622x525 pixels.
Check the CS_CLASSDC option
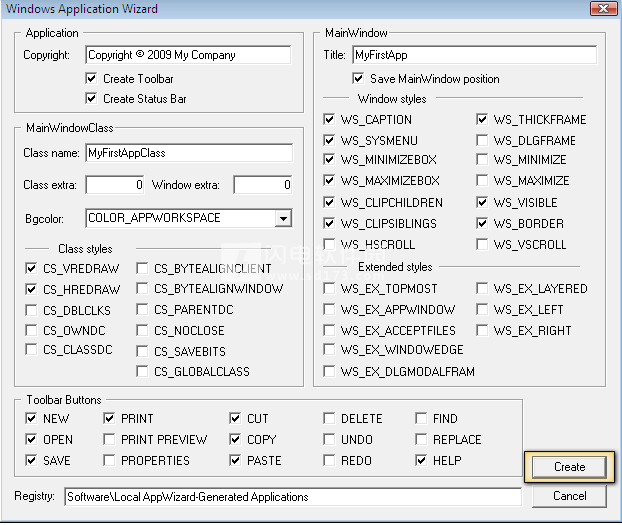pyautogui.click(x=31, y=349)
